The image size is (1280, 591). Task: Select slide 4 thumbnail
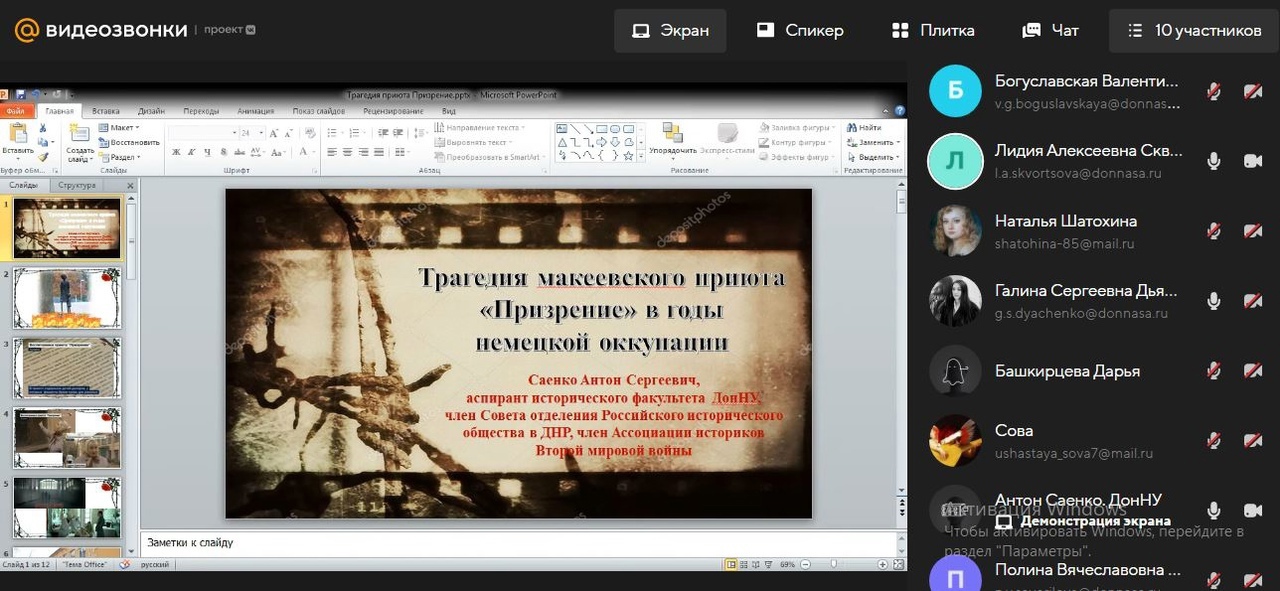(x=67, y=438)
